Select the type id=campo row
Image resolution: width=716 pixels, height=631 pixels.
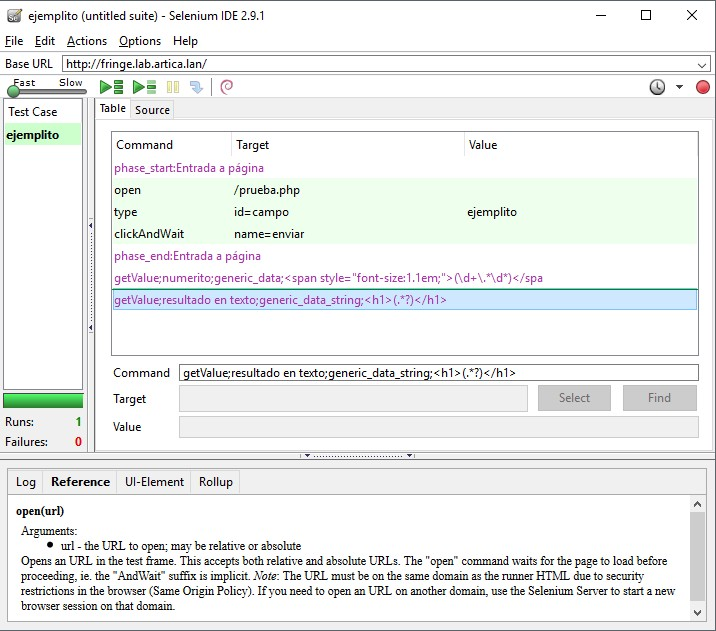tap(405, 212)
